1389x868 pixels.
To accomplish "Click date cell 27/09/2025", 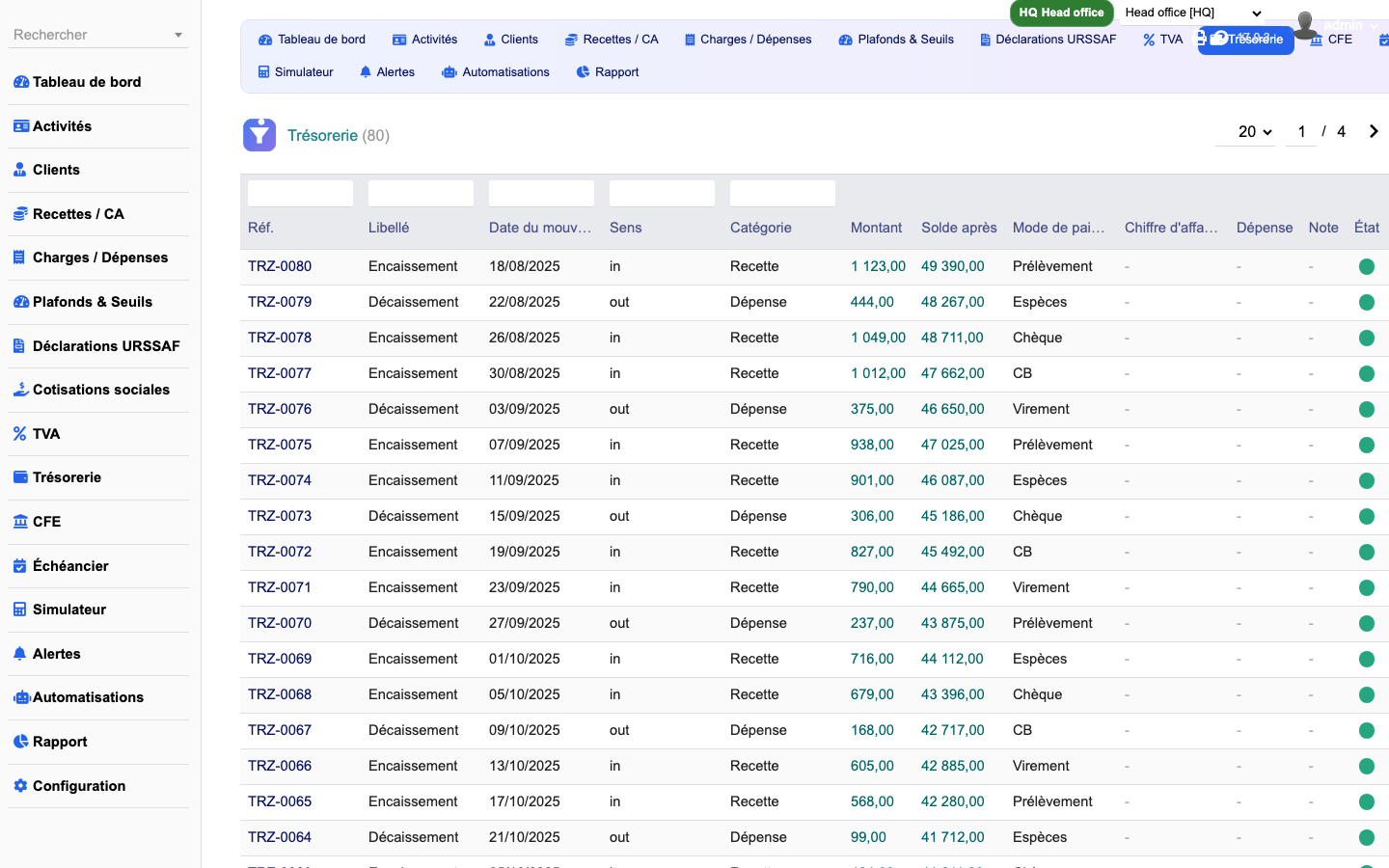I will [x=525, y=623].
